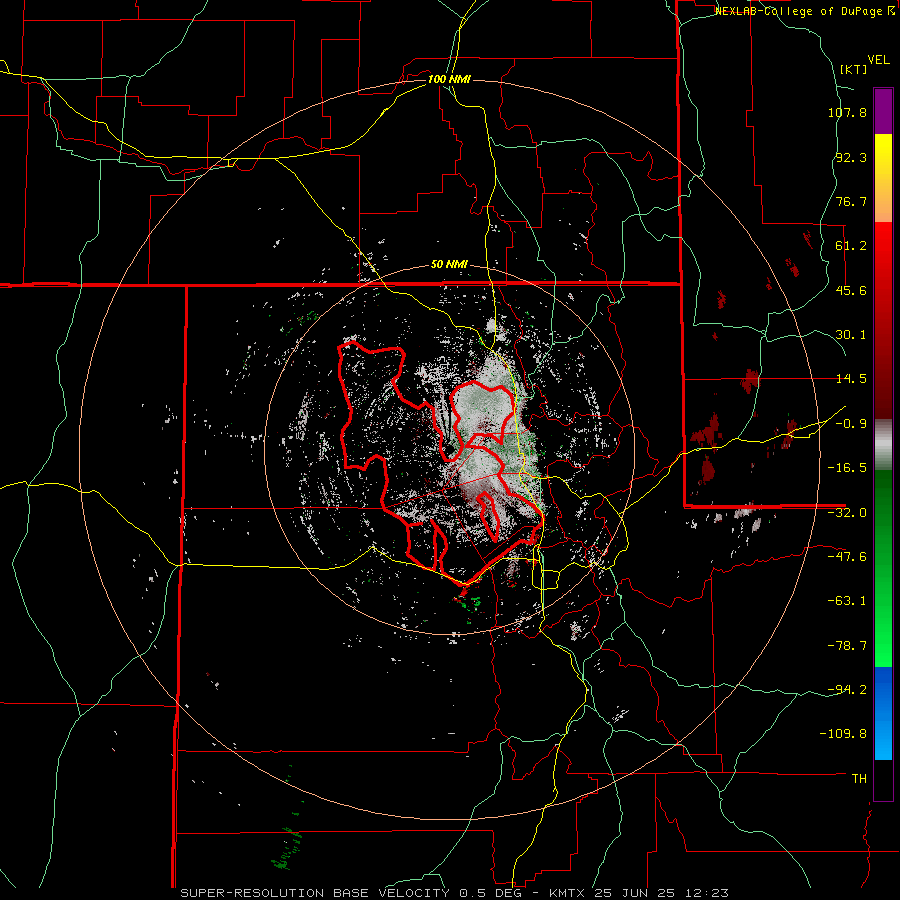Select the -32.0 scale value

tap(847, 513)
